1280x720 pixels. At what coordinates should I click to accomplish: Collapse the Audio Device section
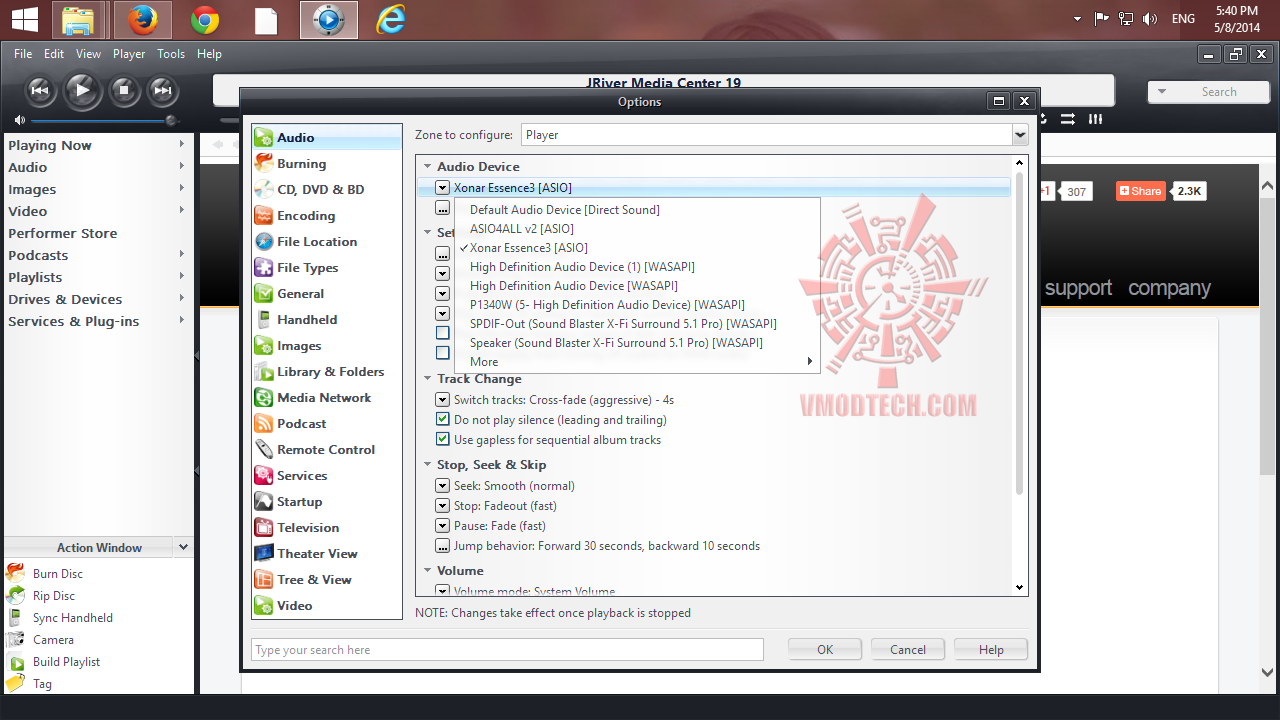point(427,167)
